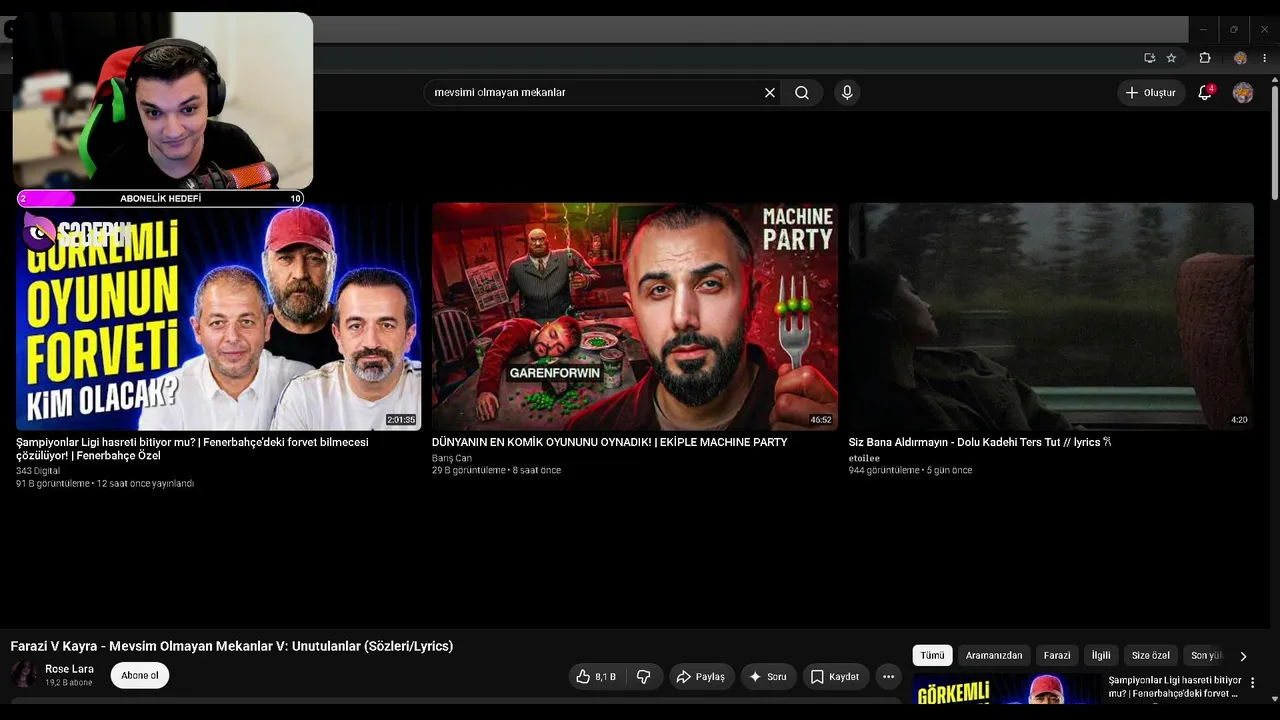This screenshot has height=720, width=1280.
Task: Like the video with thumbs up
Action: (x=596, y=677)
